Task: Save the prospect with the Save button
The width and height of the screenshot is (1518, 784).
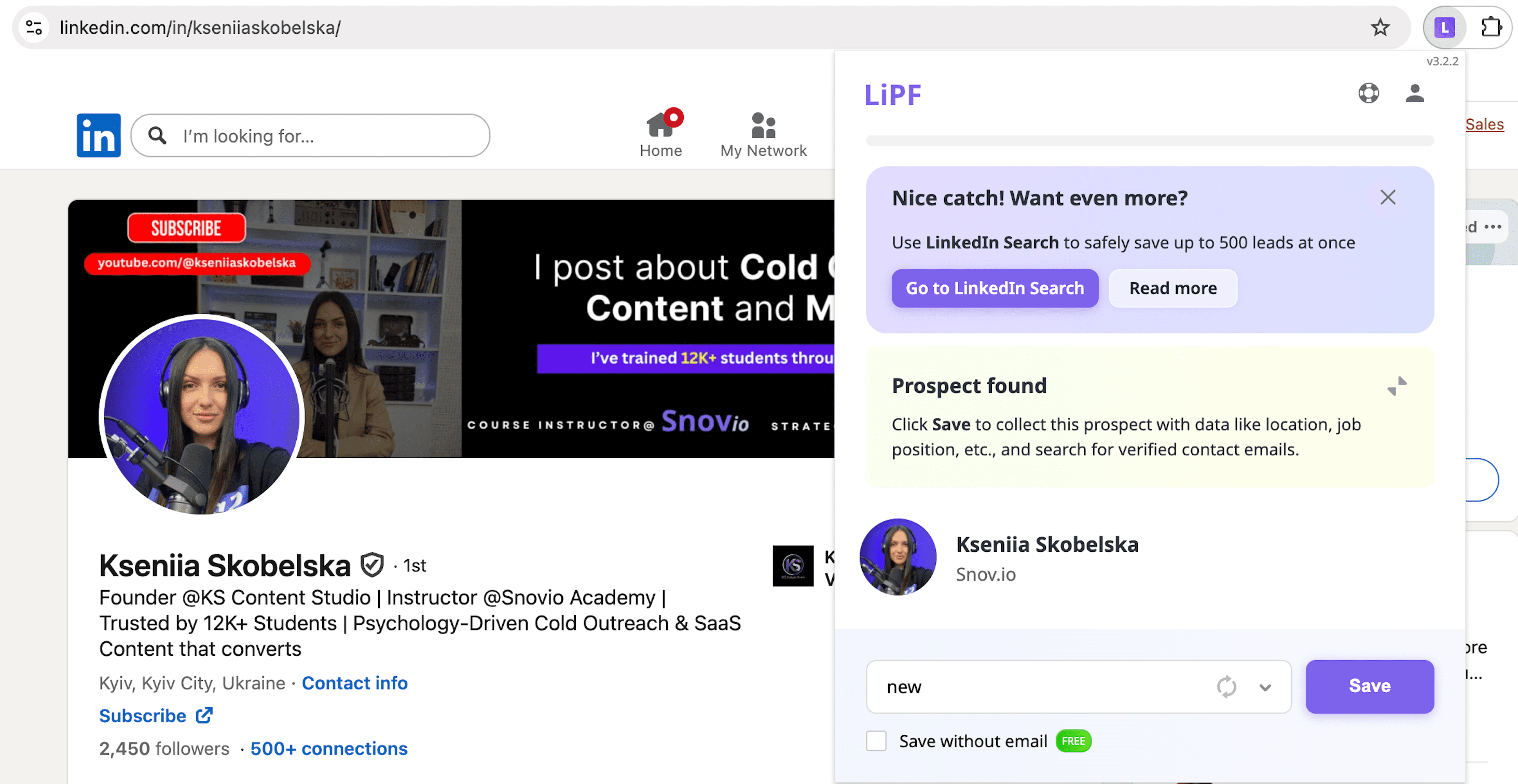Action: [x=1370, y=686]
